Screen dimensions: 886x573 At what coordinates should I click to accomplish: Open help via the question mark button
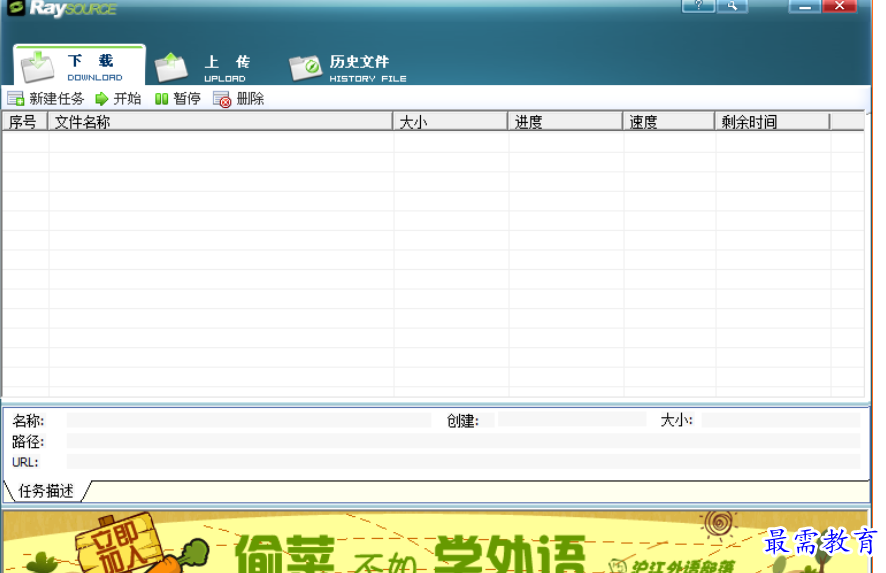click(698, 6)
